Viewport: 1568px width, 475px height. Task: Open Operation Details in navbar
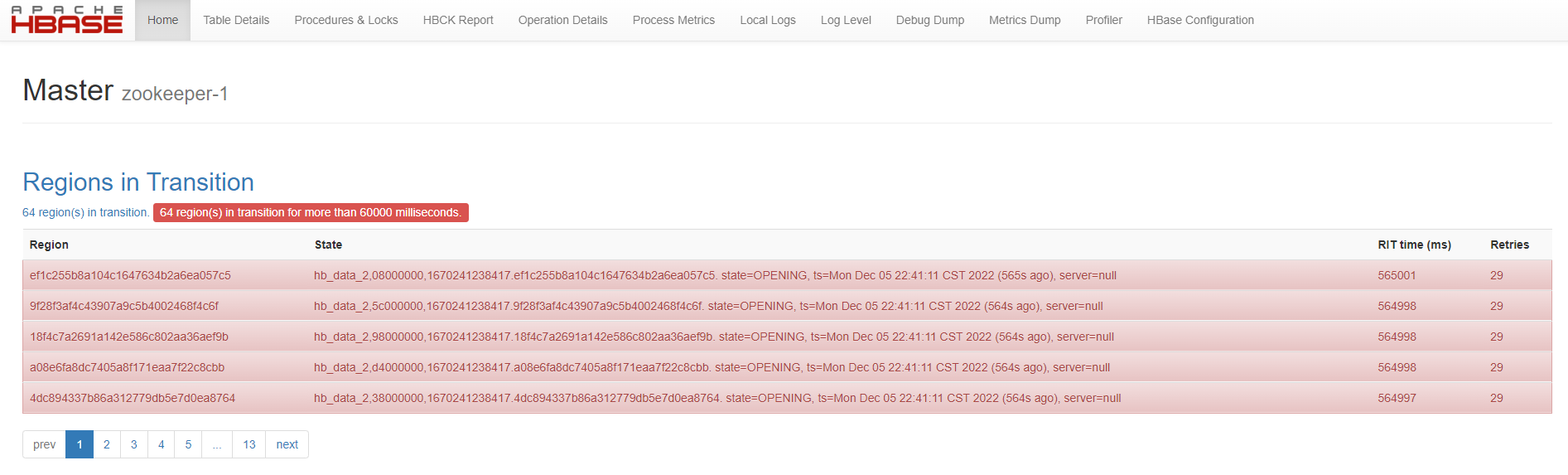pyautogui.click(x=562, y=20)
